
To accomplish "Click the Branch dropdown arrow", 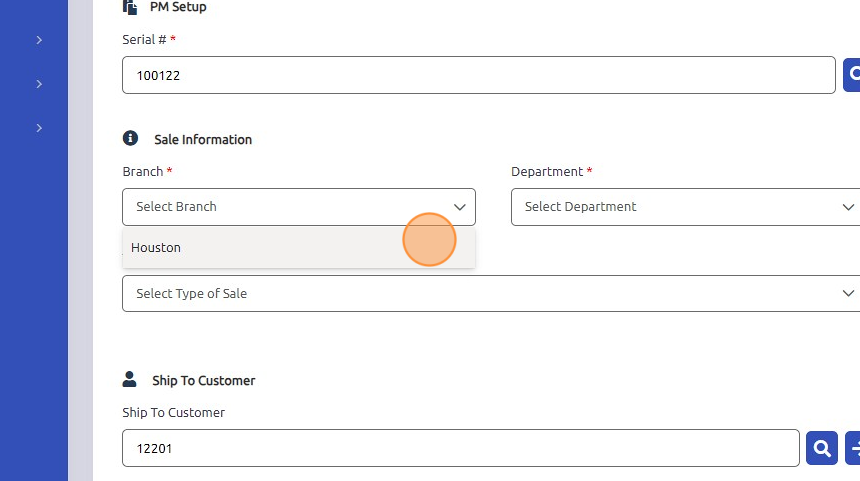I will (460, 207).
